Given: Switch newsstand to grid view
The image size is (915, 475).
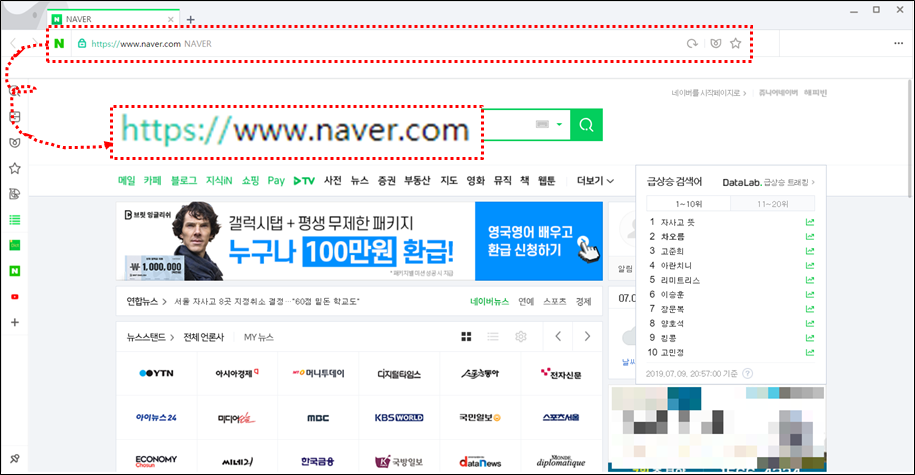Looking at the screenshot, I should [x=466, y=337].
